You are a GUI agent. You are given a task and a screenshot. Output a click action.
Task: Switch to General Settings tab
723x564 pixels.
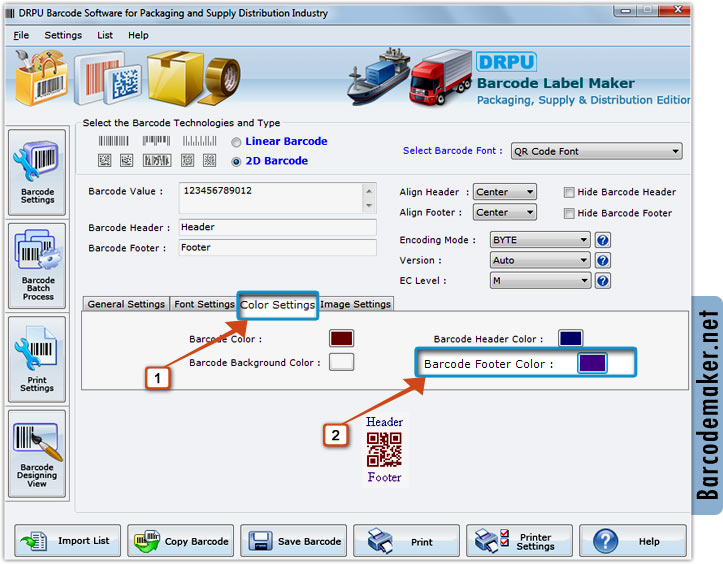(x=126, y=304)
